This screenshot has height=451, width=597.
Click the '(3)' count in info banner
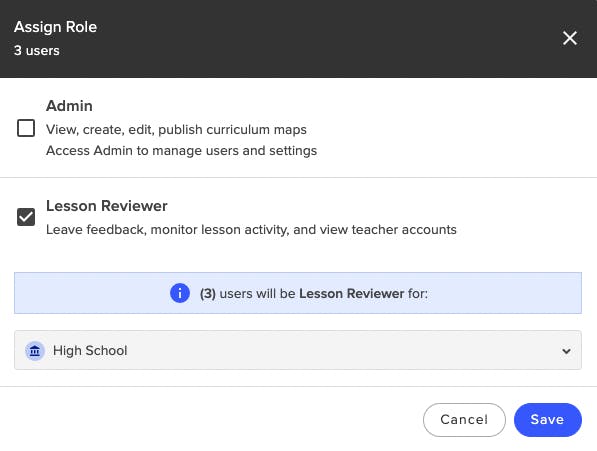coord(208,294)
